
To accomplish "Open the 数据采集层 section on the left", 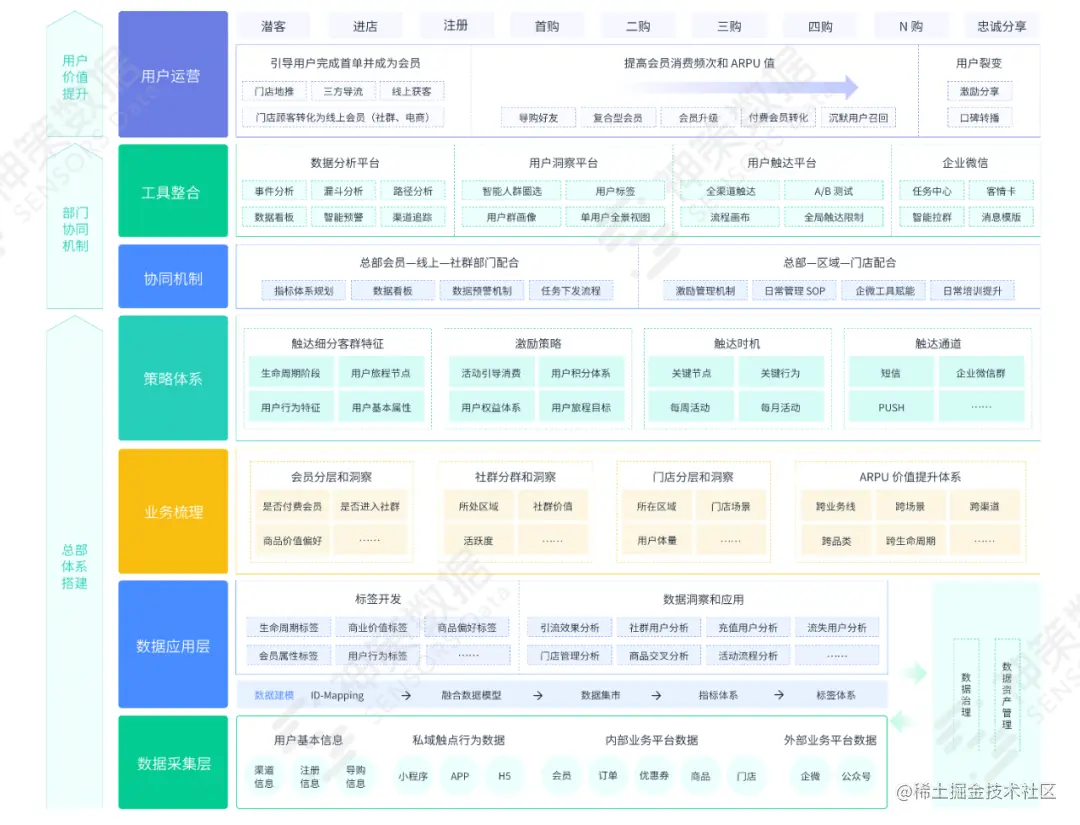I will pyautogui.click(x=173, y=762).
